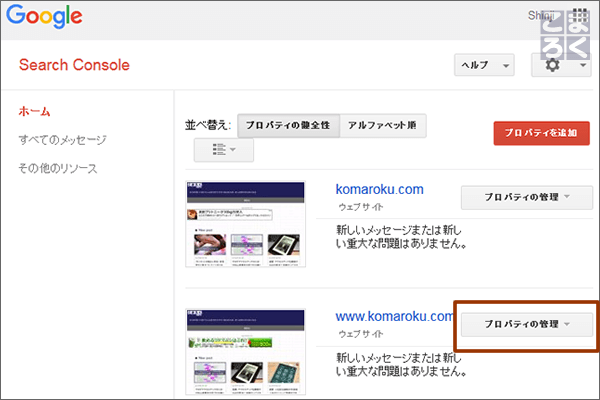Viewport: 600px width, 400px height.
Task: Open the list view options dropdown
Action: (224, 150)
